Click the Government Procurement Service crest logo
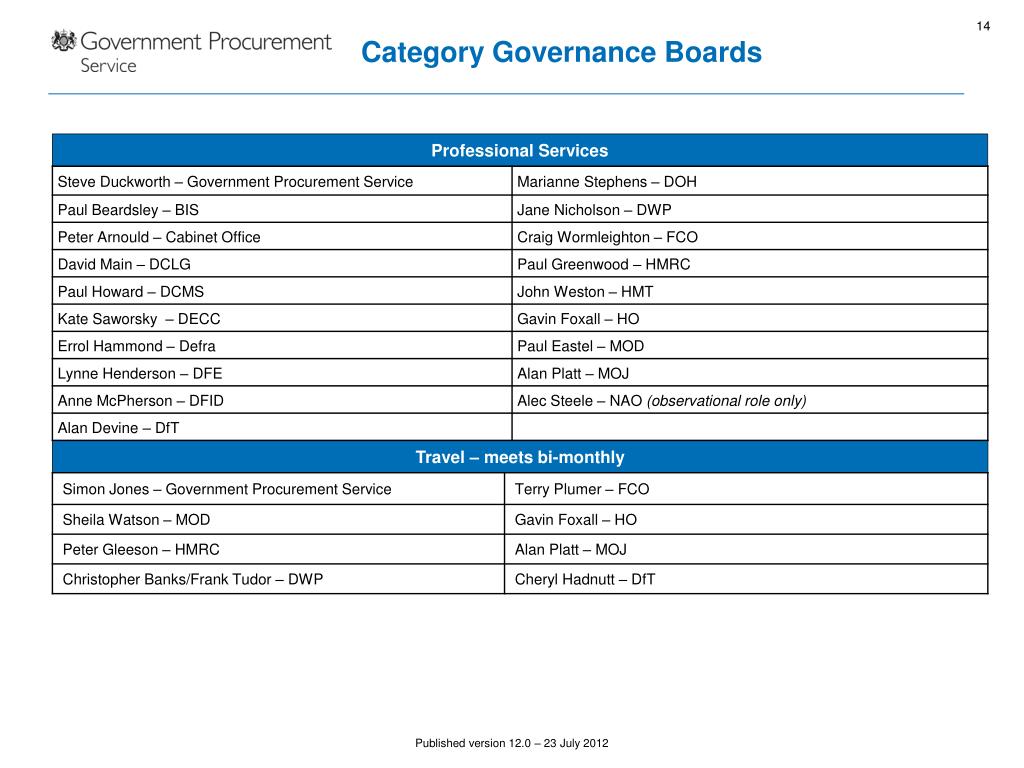 (64, 41)
